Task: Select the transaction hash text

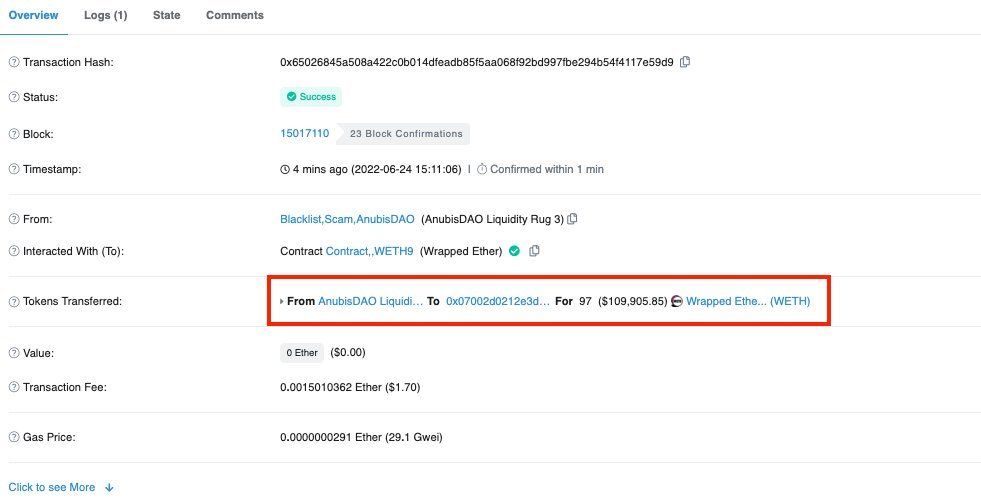Action: coord(477,62)
